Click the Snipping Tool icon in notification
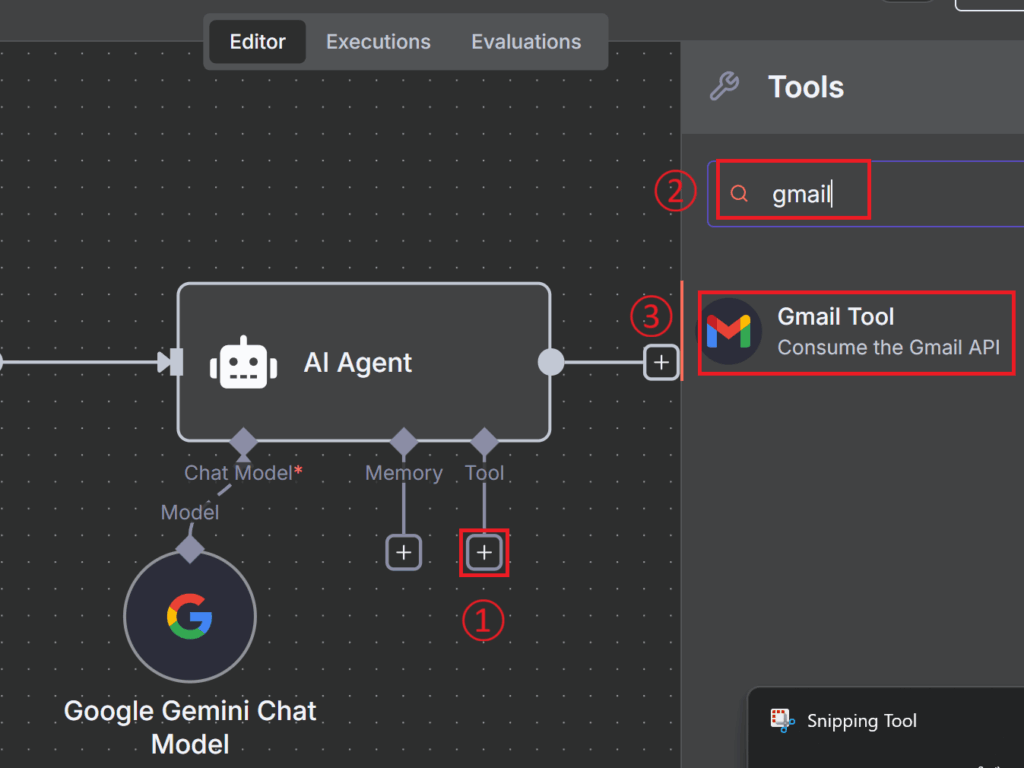 [x=781, y=720]
